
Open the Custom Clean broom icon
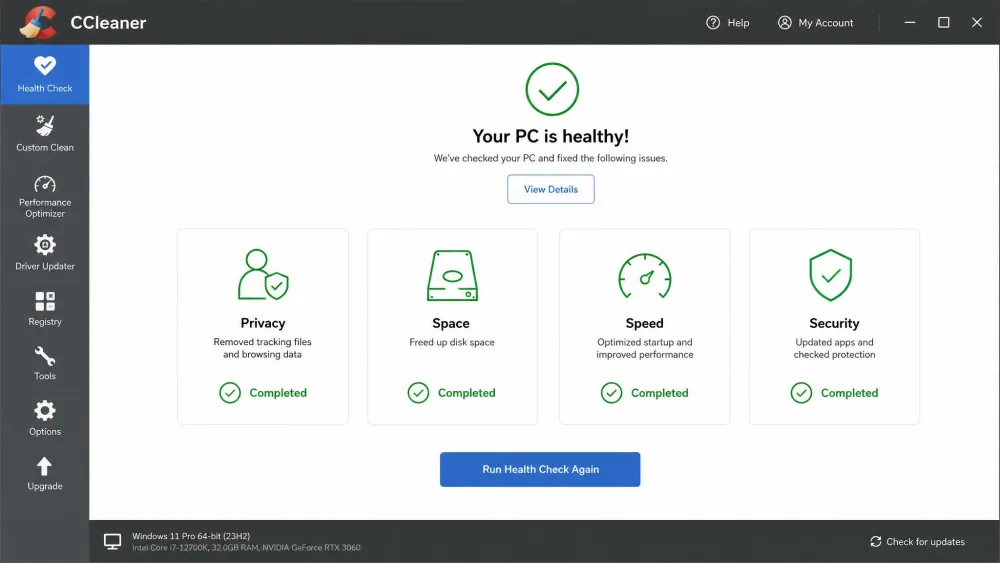(45, 126)
